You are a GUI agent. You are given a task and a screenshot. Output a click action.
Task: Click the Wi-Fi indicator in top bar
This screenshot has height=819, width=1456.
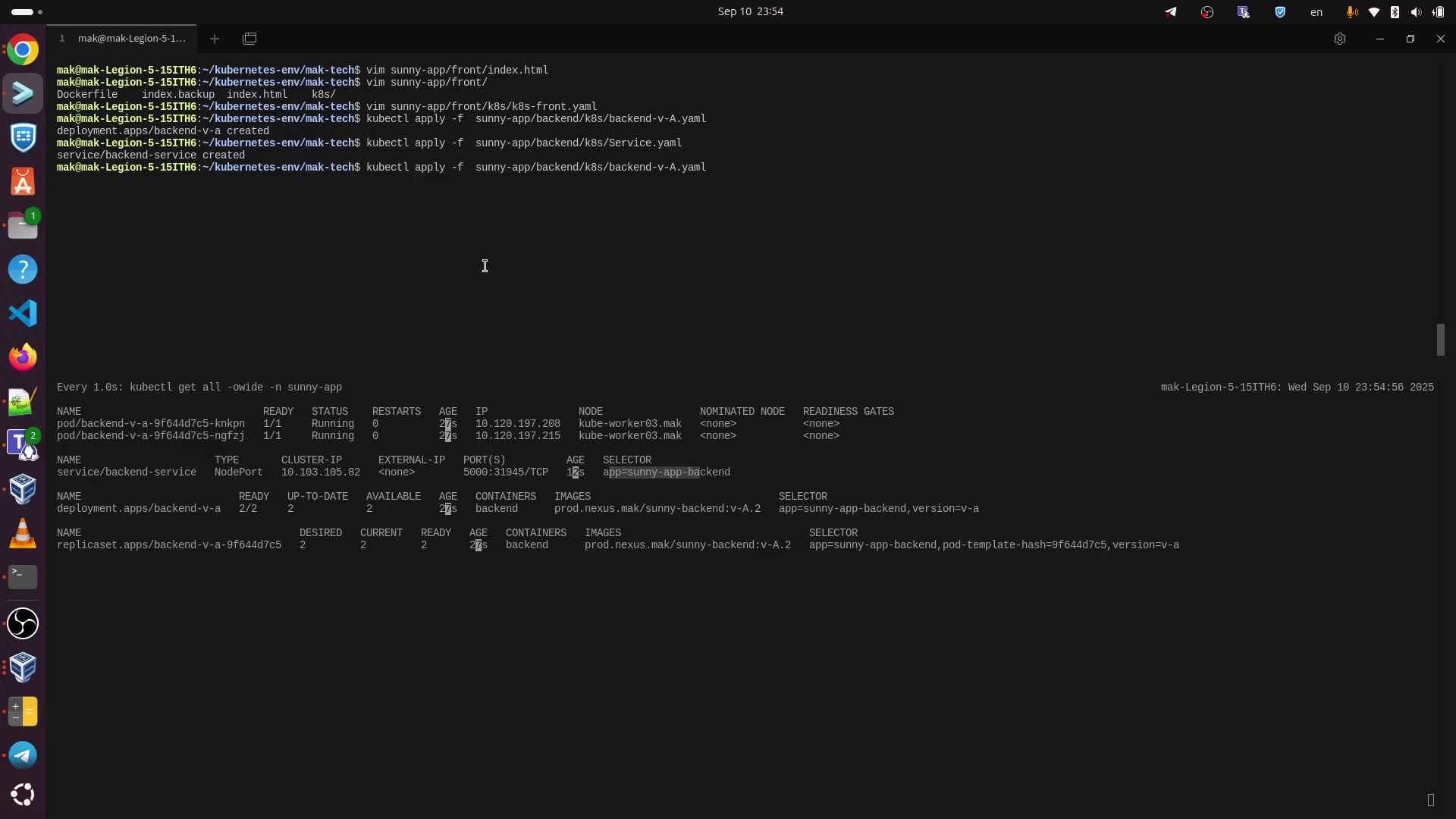1373,12
